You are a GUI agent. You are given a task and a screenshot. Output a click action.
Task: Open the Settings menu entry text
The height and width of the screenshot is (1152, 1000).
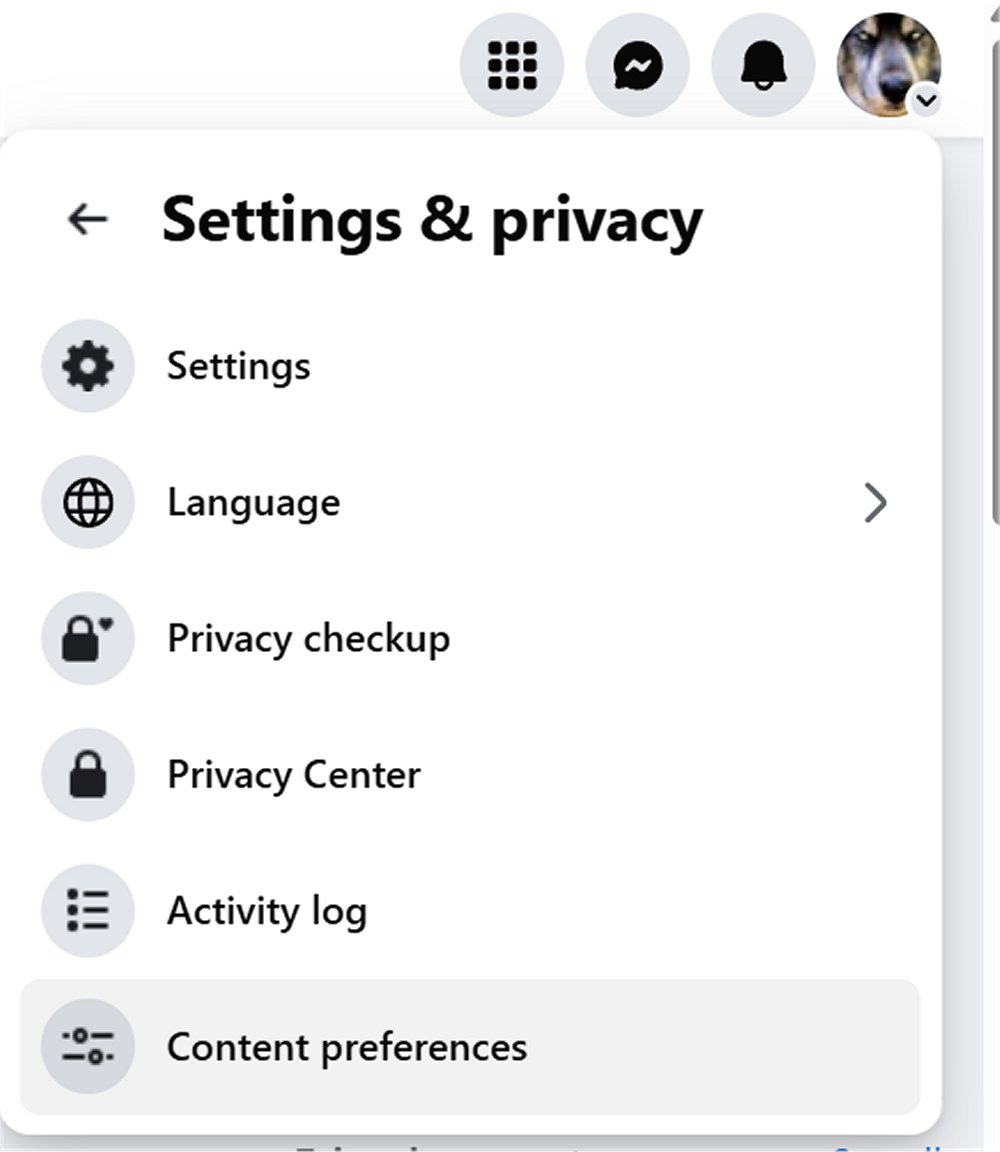(x=238, y=366)
